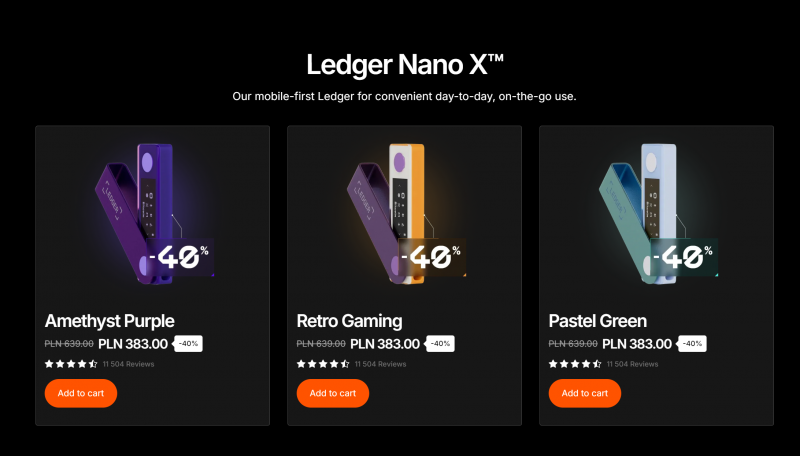Image resolution: width=800 pixels, height=456 pixels.
Task: Open Retro Gaming 11 504 Reviews
Action: [380, 364]
